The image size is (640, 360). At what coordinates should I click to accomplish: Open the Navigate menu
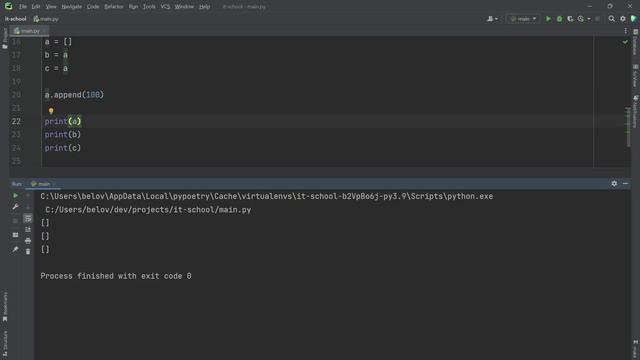click(71, 7)
